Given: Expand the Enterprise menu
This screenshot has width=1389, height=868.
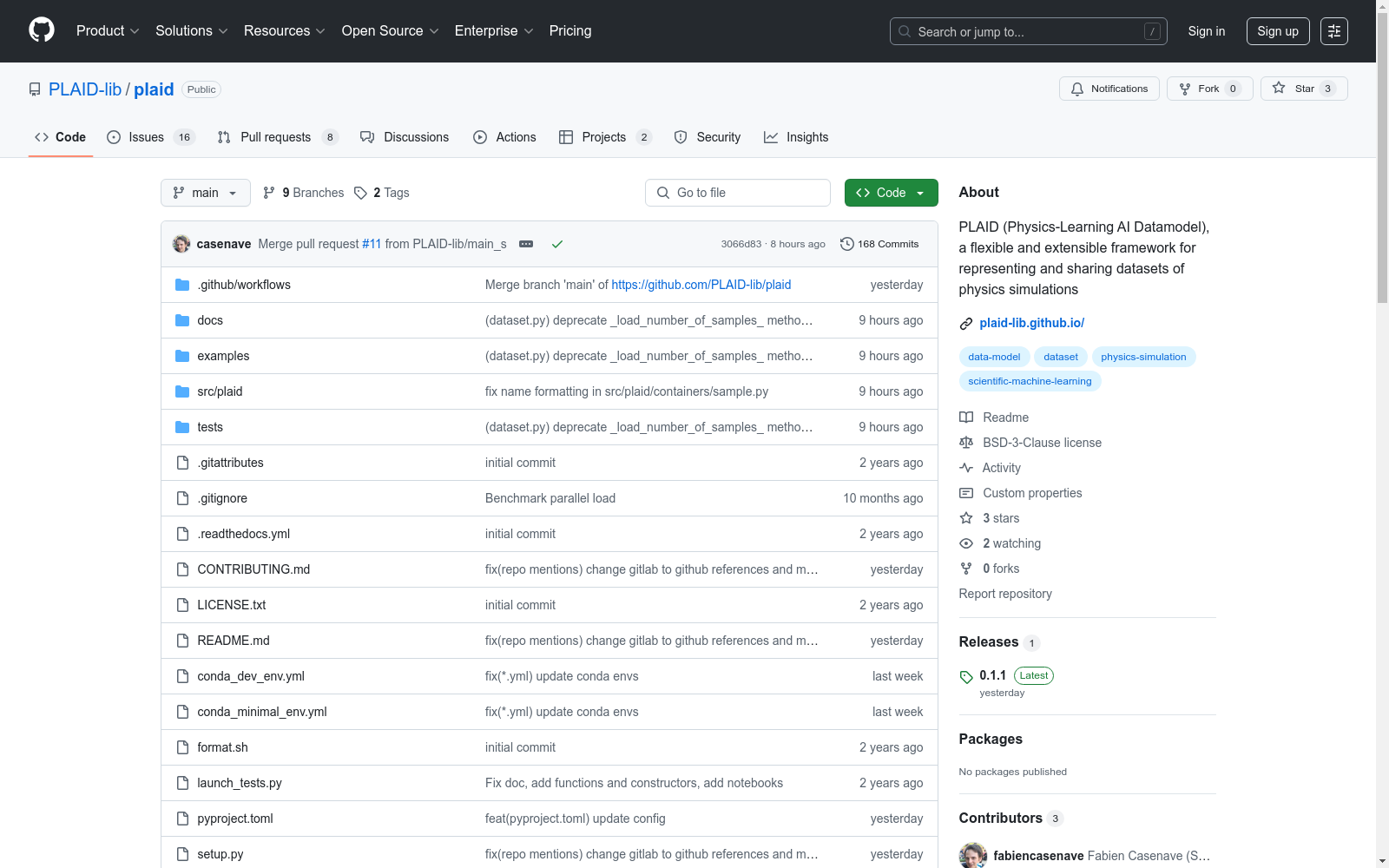Looking at the screenshot, I should 494,31.
